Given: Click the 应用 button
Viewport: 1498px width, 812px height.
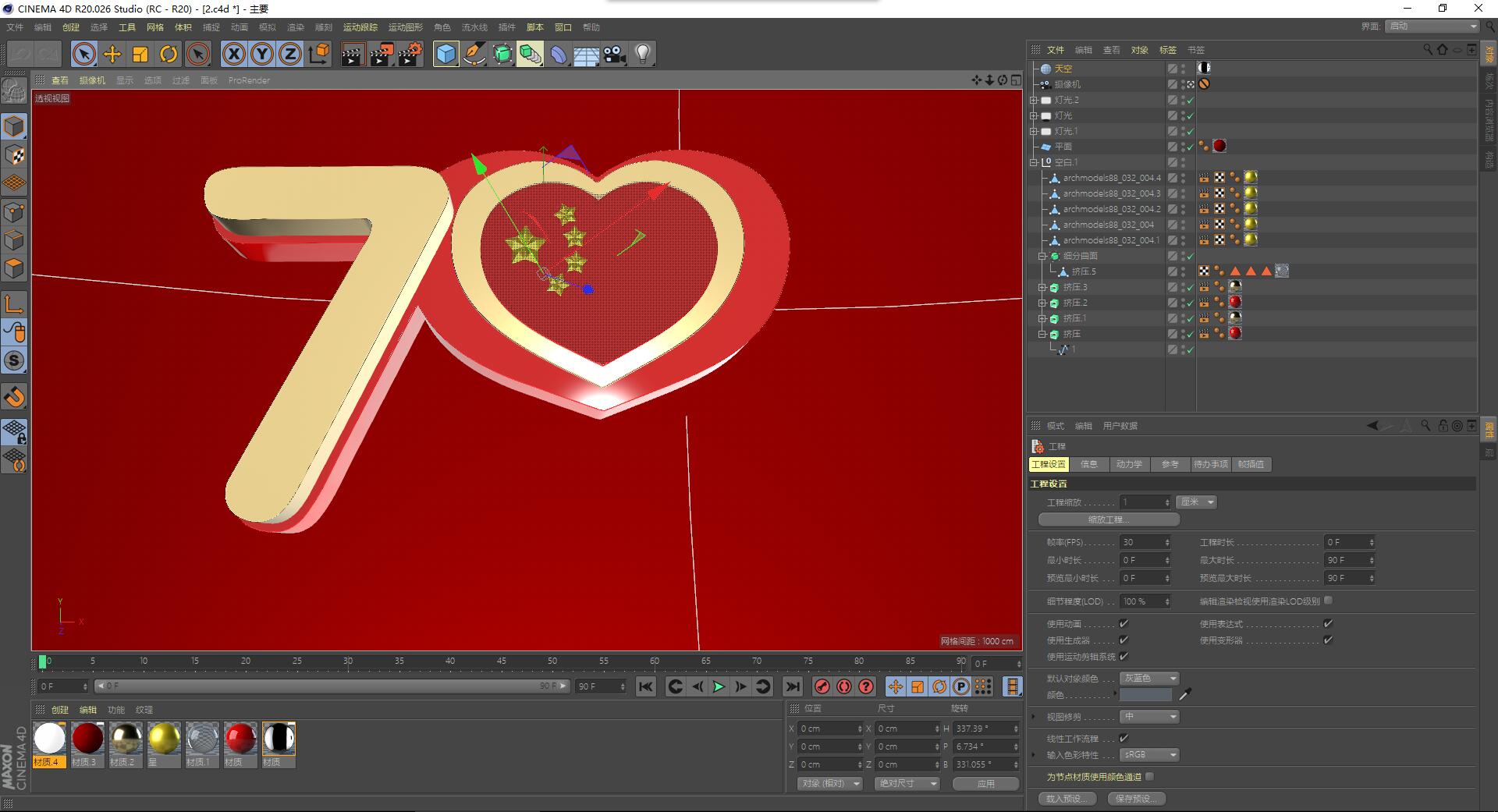Looking at the screenshot, I should tap(986, 783).
